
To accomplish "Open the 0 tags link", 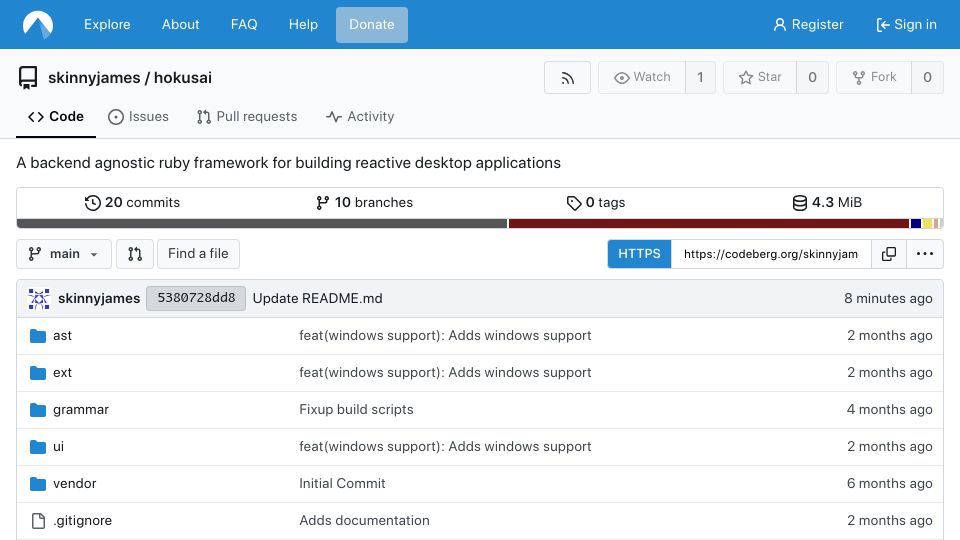I will (x=596, y=203).
